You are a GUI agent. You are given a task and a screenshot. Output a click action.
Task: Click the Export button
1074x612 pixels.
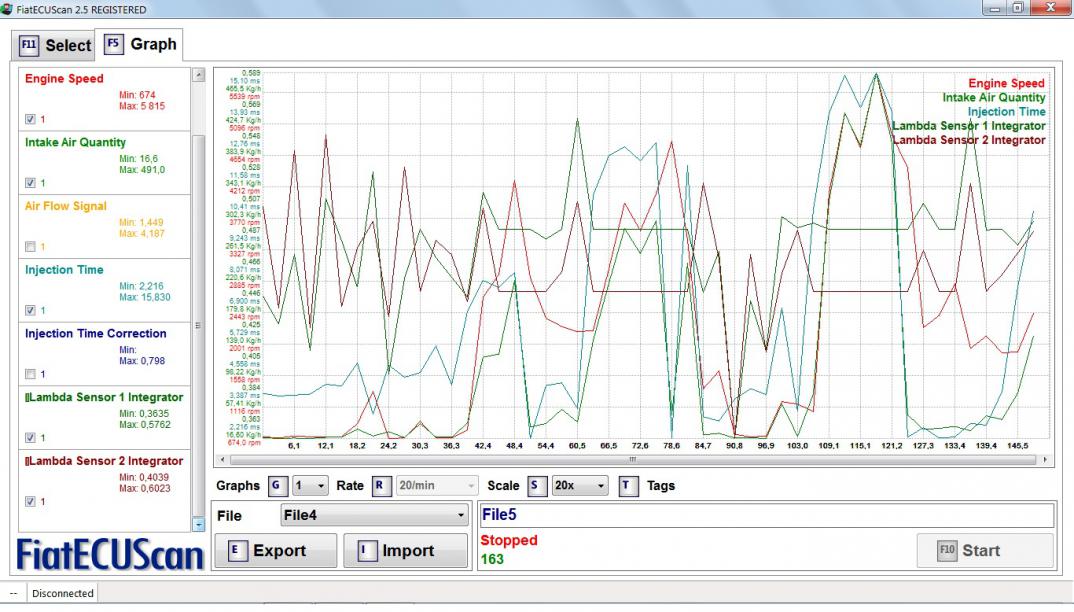coord(275,551)
